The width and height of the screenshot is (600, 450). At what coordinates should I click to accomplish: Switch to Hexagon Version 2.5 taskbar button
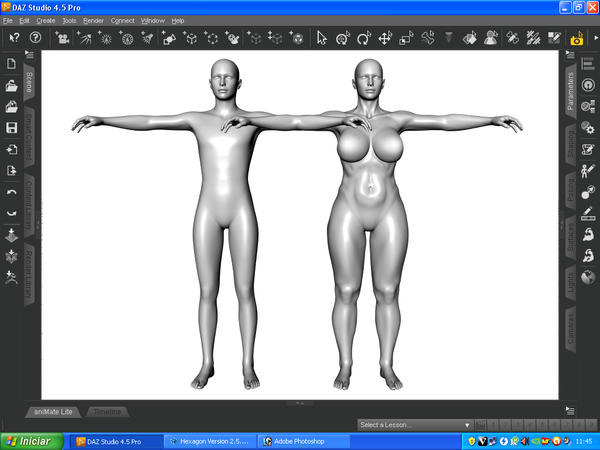(210, 440)
